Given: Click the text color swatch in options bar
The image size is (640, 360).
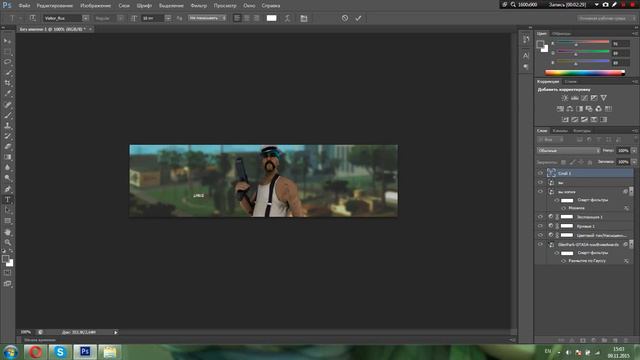Looking at the screenshot, I should click(271, 18).
